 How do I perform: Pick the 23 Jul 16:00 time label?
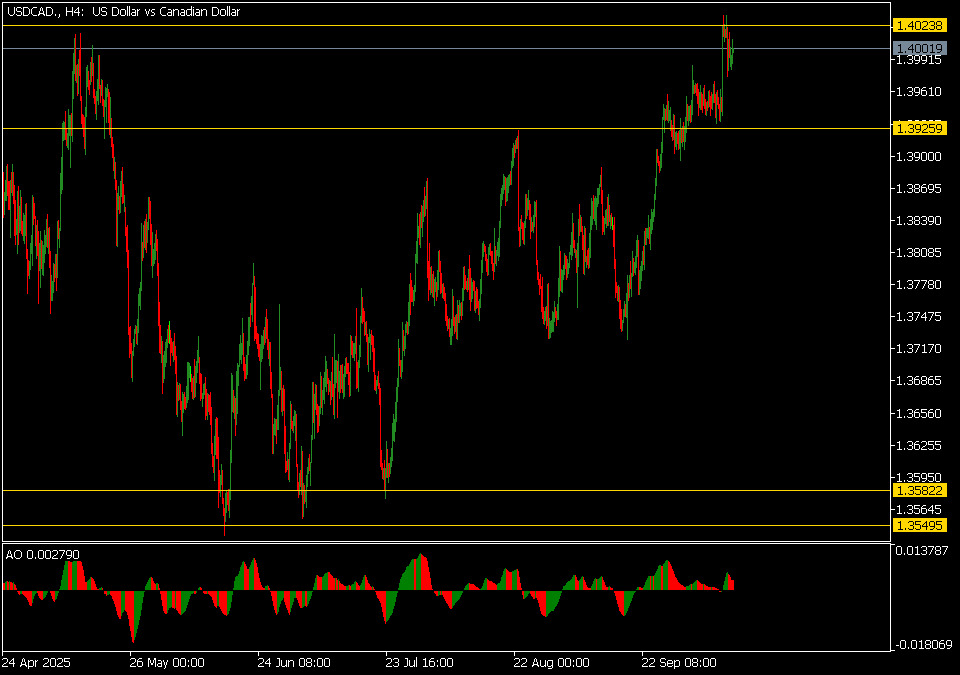click(422, 662)
